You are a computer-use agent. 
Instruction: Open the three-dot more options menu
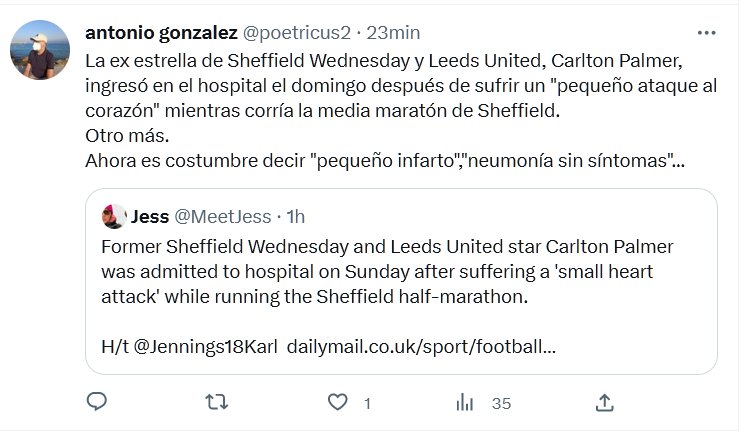pyautogui.click(x=706, y=33)
